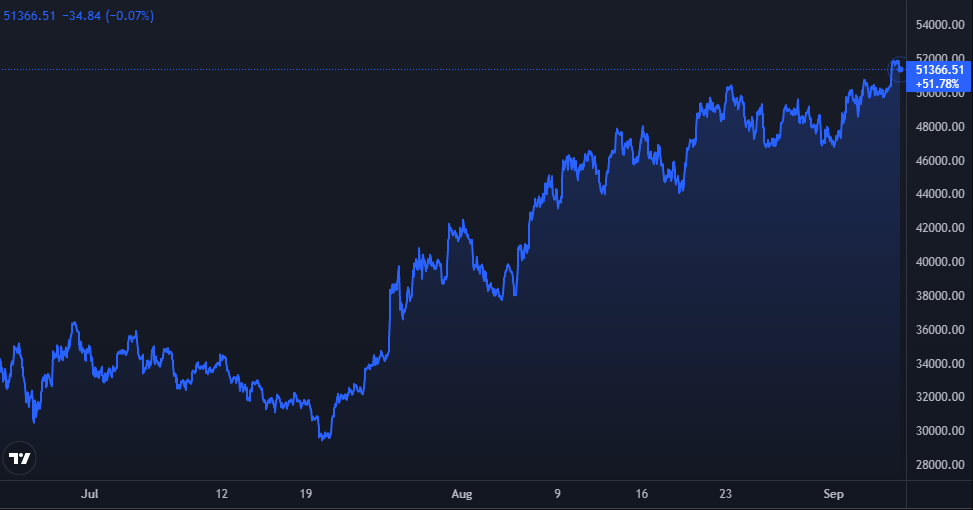Click the 36000.00 price axis label
973x510 pixels.
(940, 329)
